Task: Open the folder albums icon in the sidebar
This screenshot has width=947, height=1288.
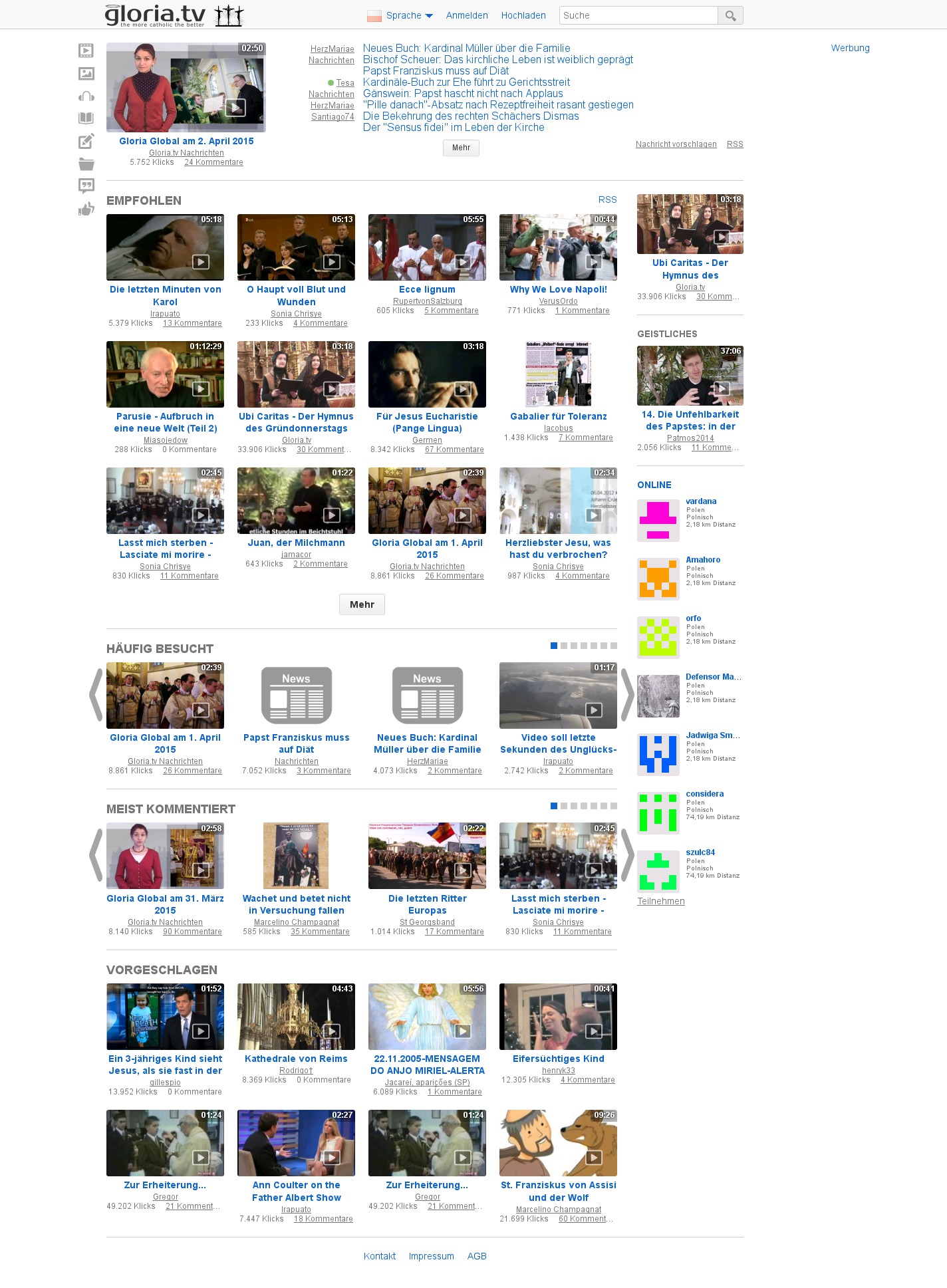Action: coord(86,164)
